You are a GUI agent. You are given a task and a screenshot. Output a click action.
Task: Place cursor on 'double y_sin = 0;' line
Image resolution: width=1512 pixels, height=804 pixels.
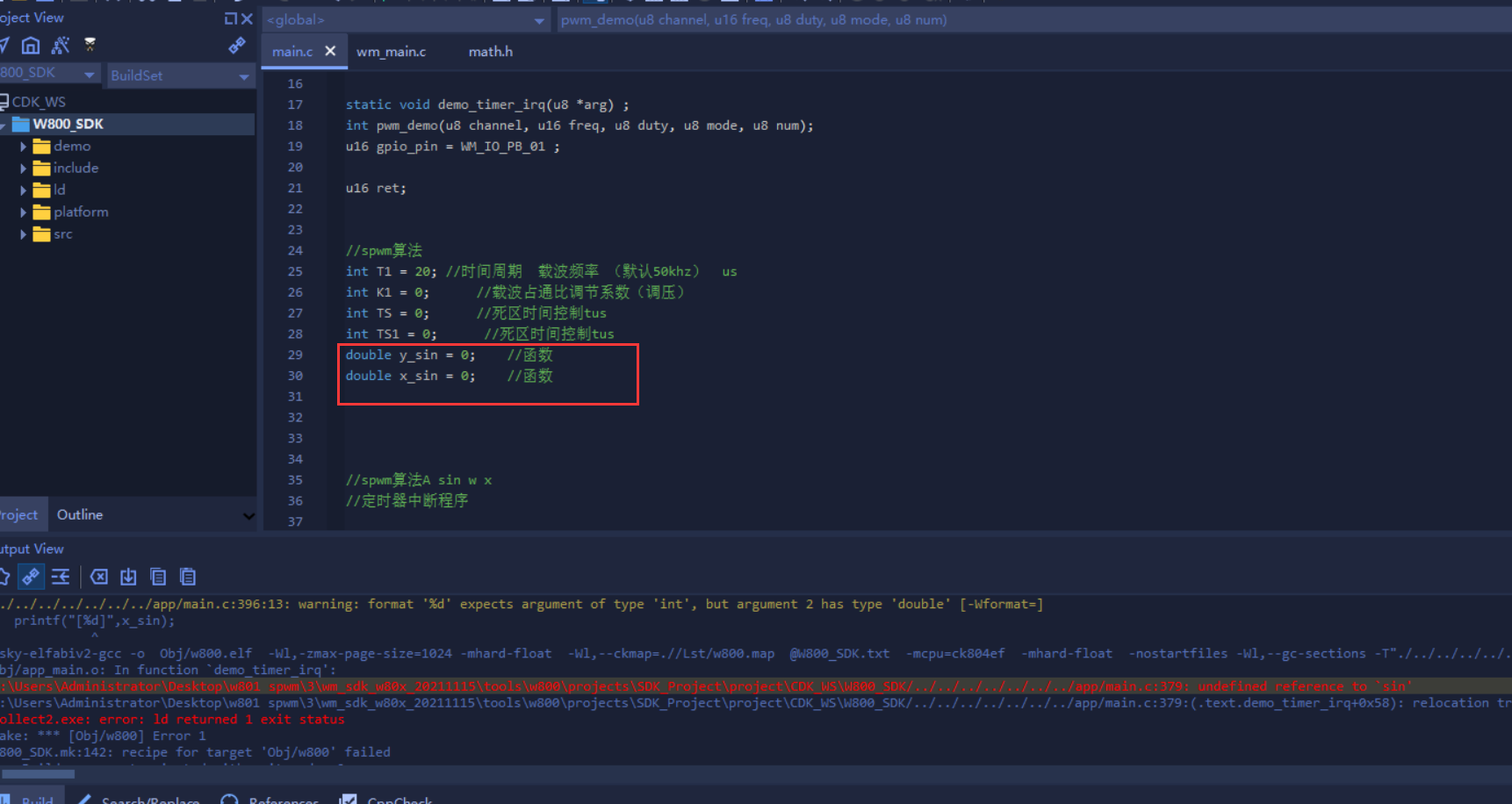pyautogui.click(x=410, y=355)
